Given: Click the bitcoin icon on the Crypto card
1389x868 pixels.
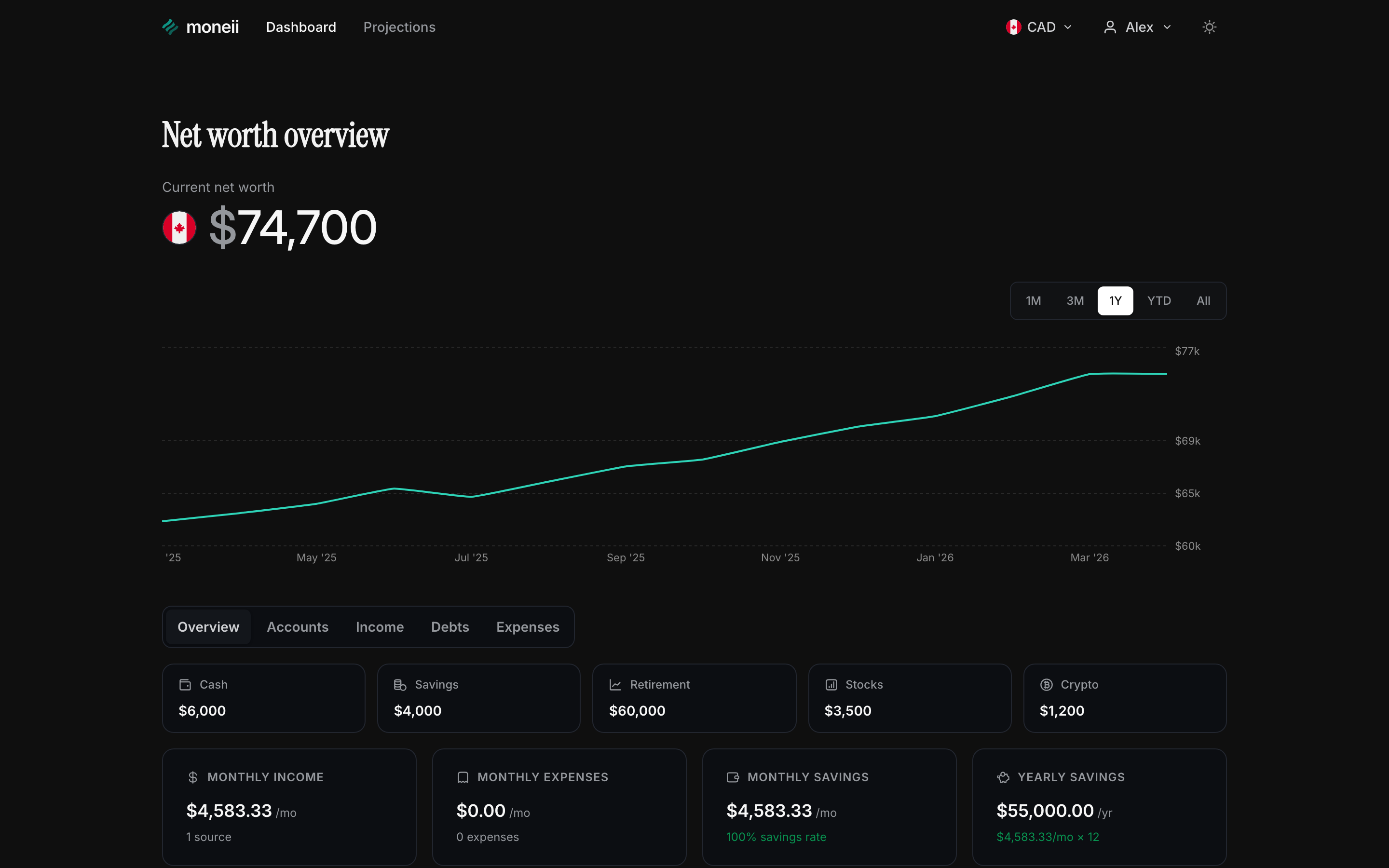Looking at the screenshot, I should point(1046,684).
